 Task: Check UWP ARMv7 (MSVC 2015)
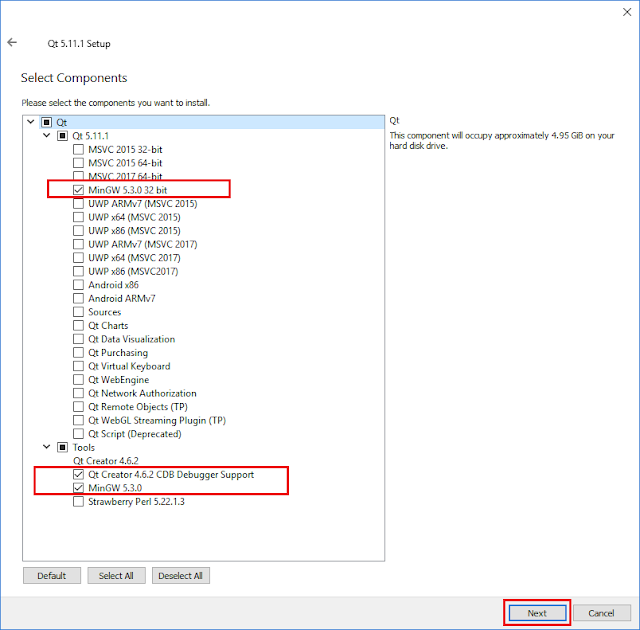point(78,203)
